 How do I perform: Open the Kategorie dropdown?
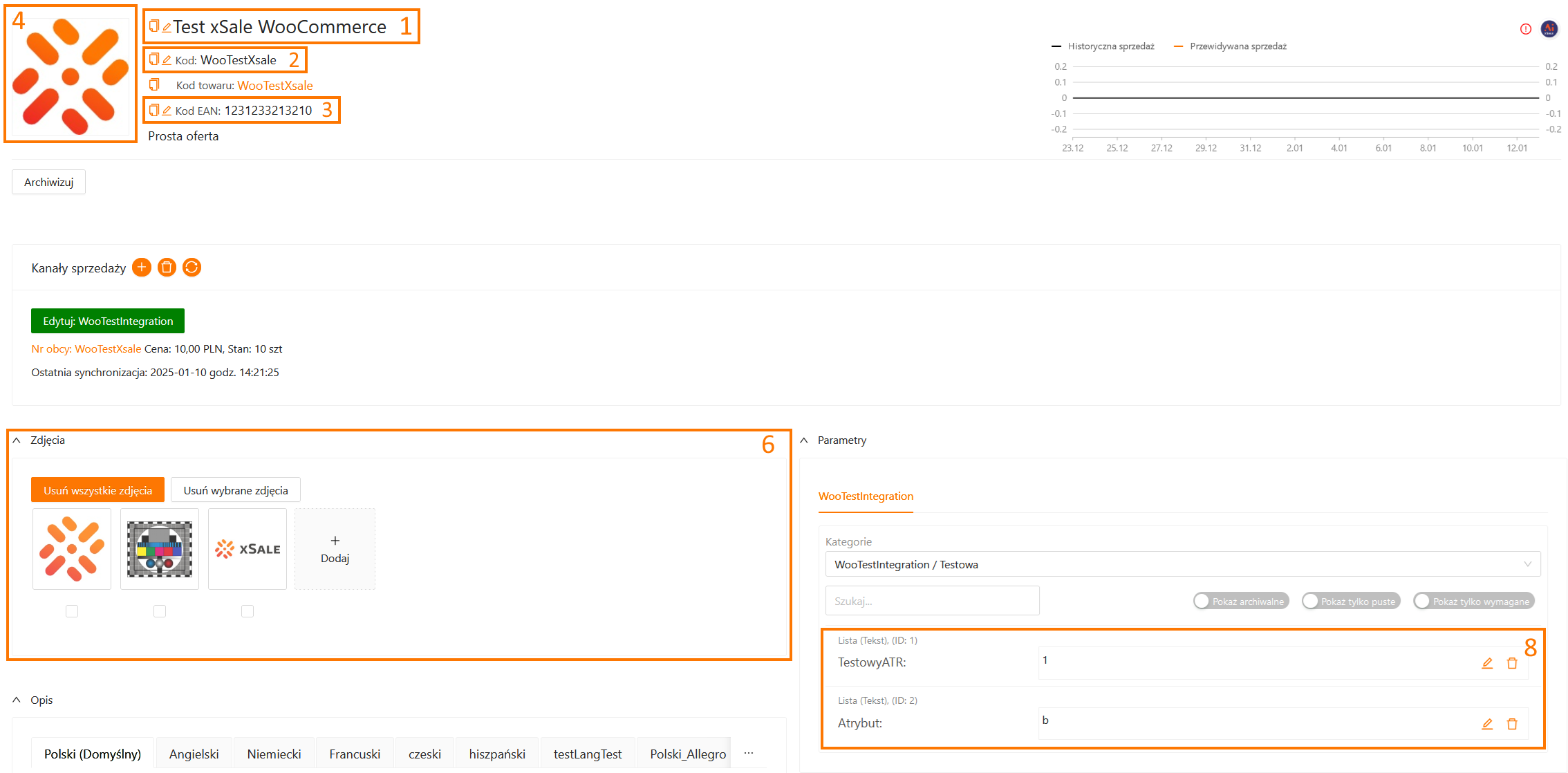pyautogui.click(x=1182, y=564)
